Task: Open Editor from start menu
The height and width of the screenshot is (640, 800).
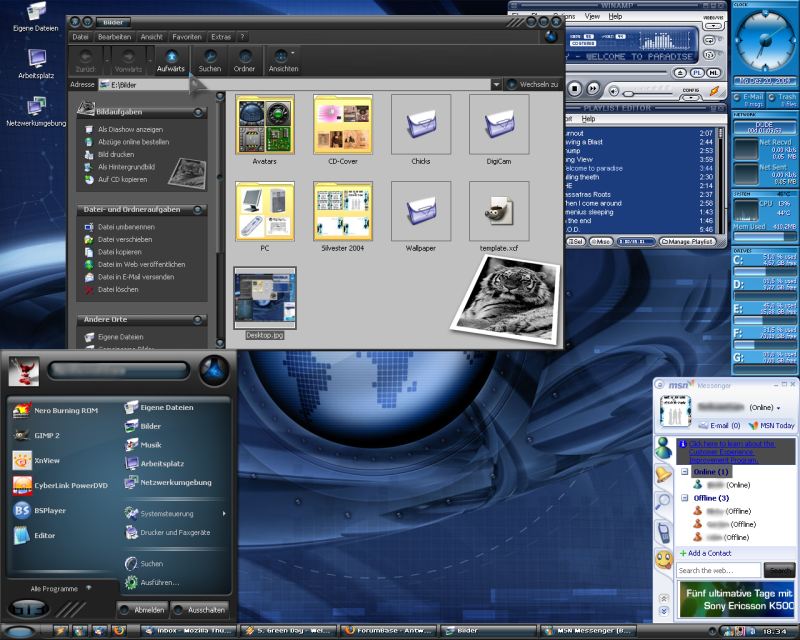Action: click(34, 535)
